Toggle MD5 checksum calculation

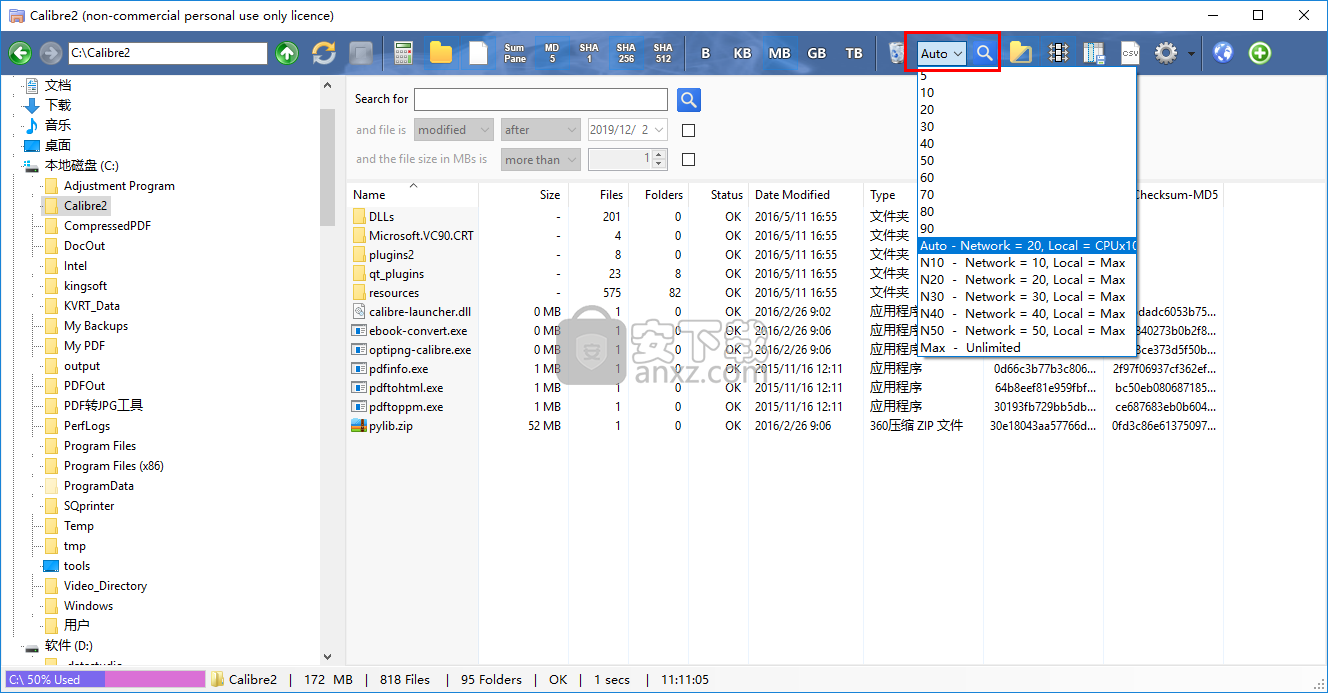tap(552, 53)
